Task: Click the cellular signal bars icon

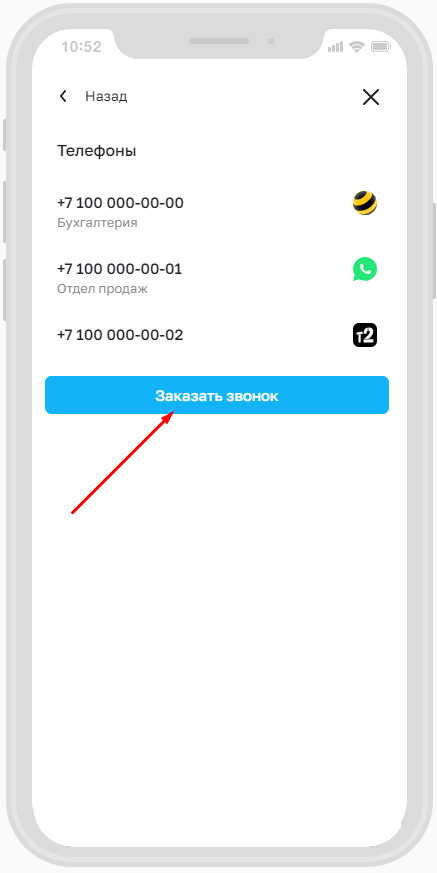Action: 335,47
